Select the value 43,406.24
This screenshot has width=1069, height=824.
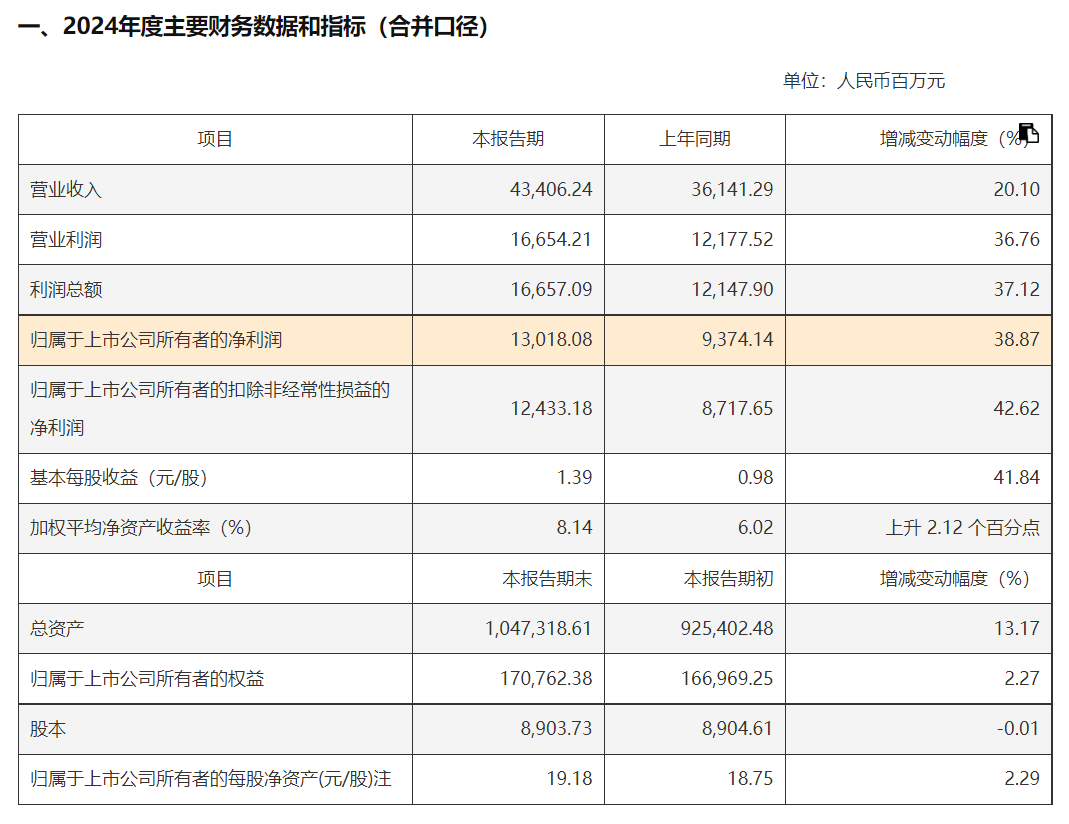551,189
